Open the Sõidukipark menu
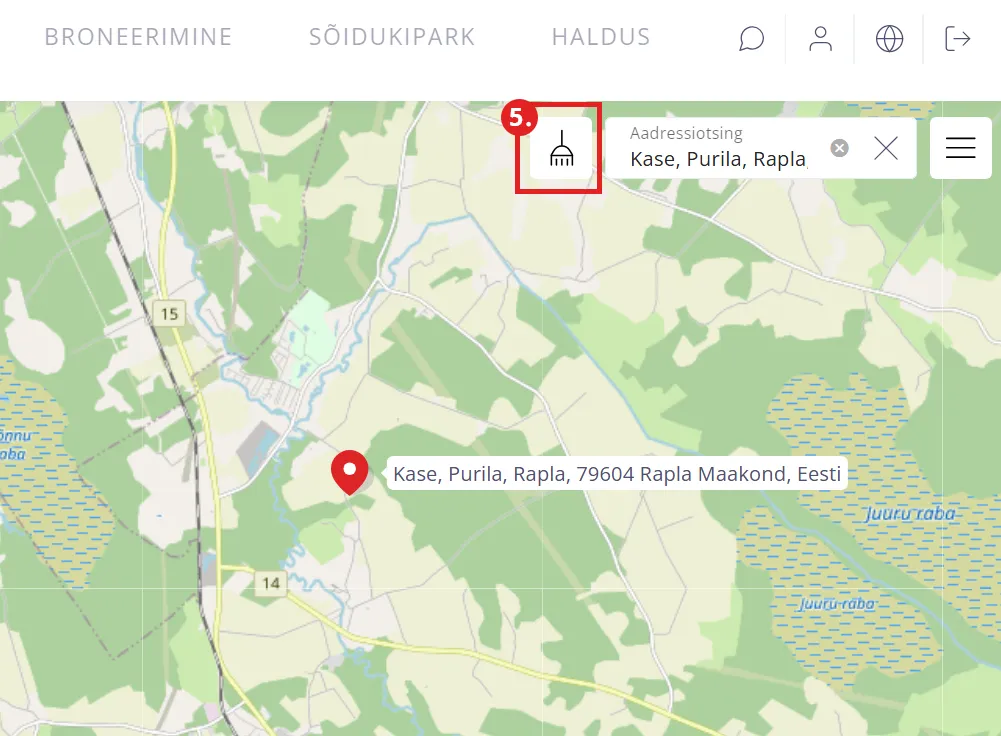 (392, 37)
